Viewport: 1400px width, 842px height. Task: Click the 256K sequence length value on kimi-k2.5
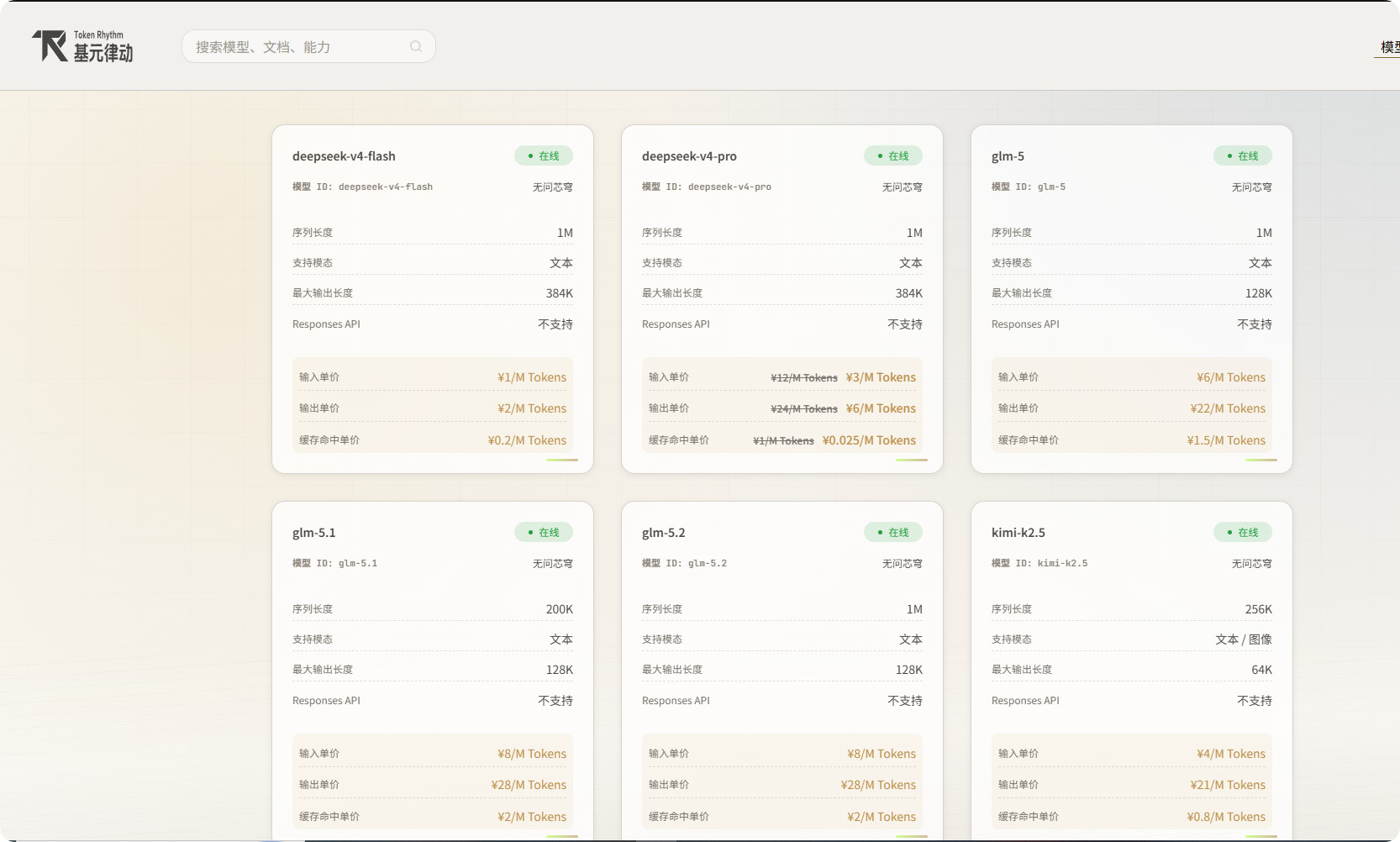1259,609
